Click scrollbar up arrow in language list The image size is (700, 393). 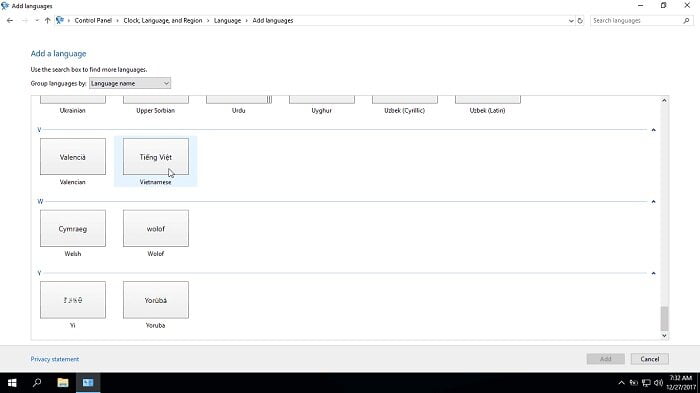pos(664,100)
